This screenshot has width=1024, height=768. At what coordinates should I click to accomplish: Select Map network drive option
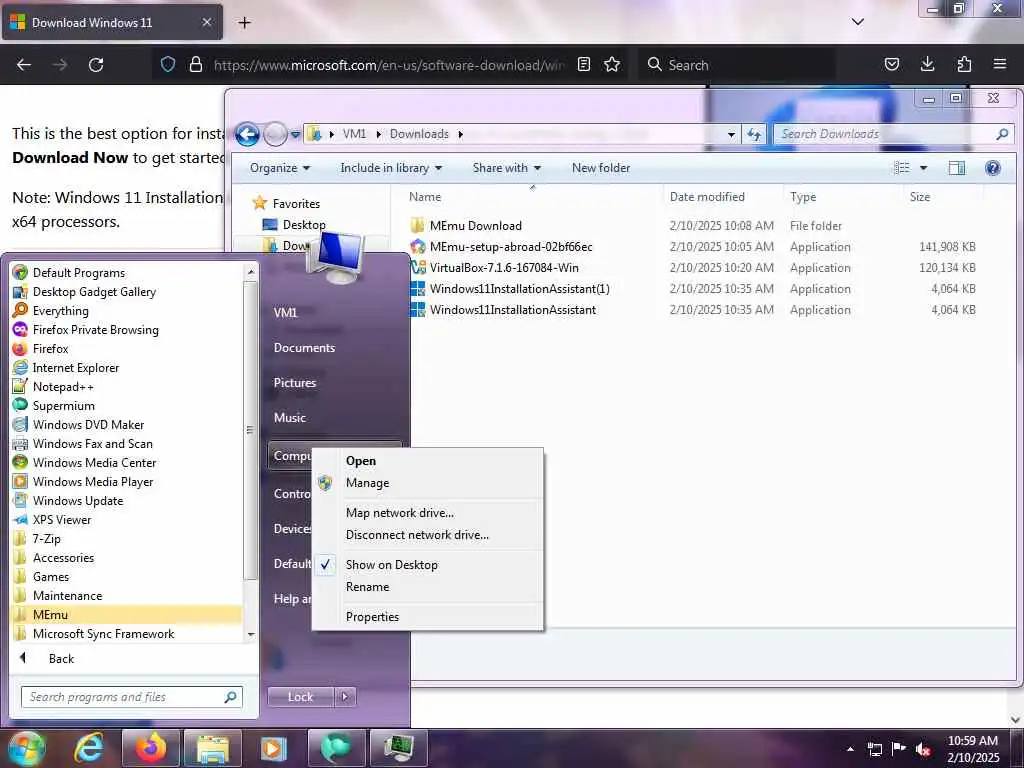point(400,513)
